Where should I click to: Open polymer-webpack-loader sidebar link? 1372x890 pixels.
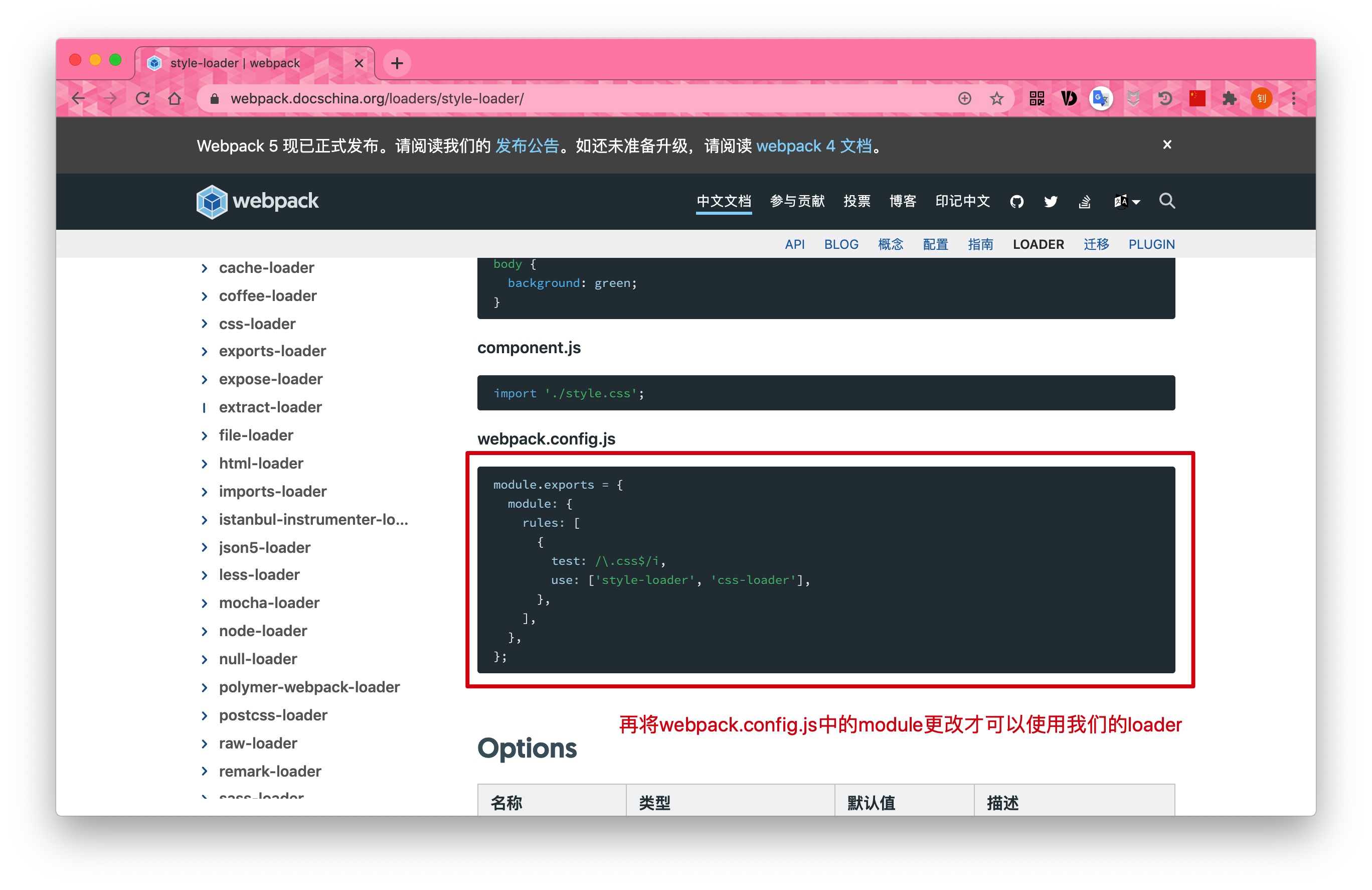pos(309,687)
